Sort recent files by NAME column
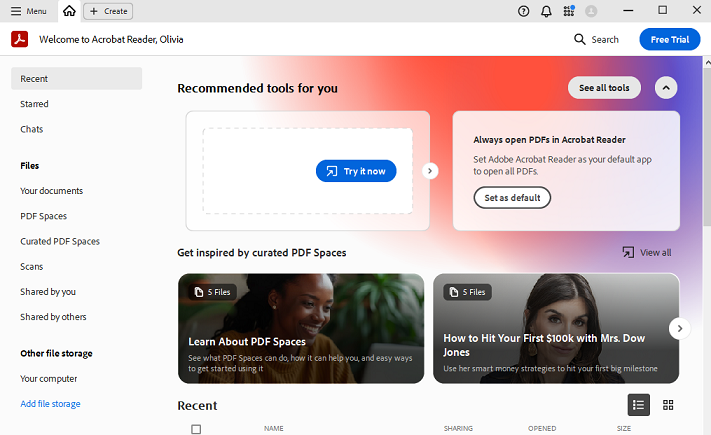 click(274, 428)
